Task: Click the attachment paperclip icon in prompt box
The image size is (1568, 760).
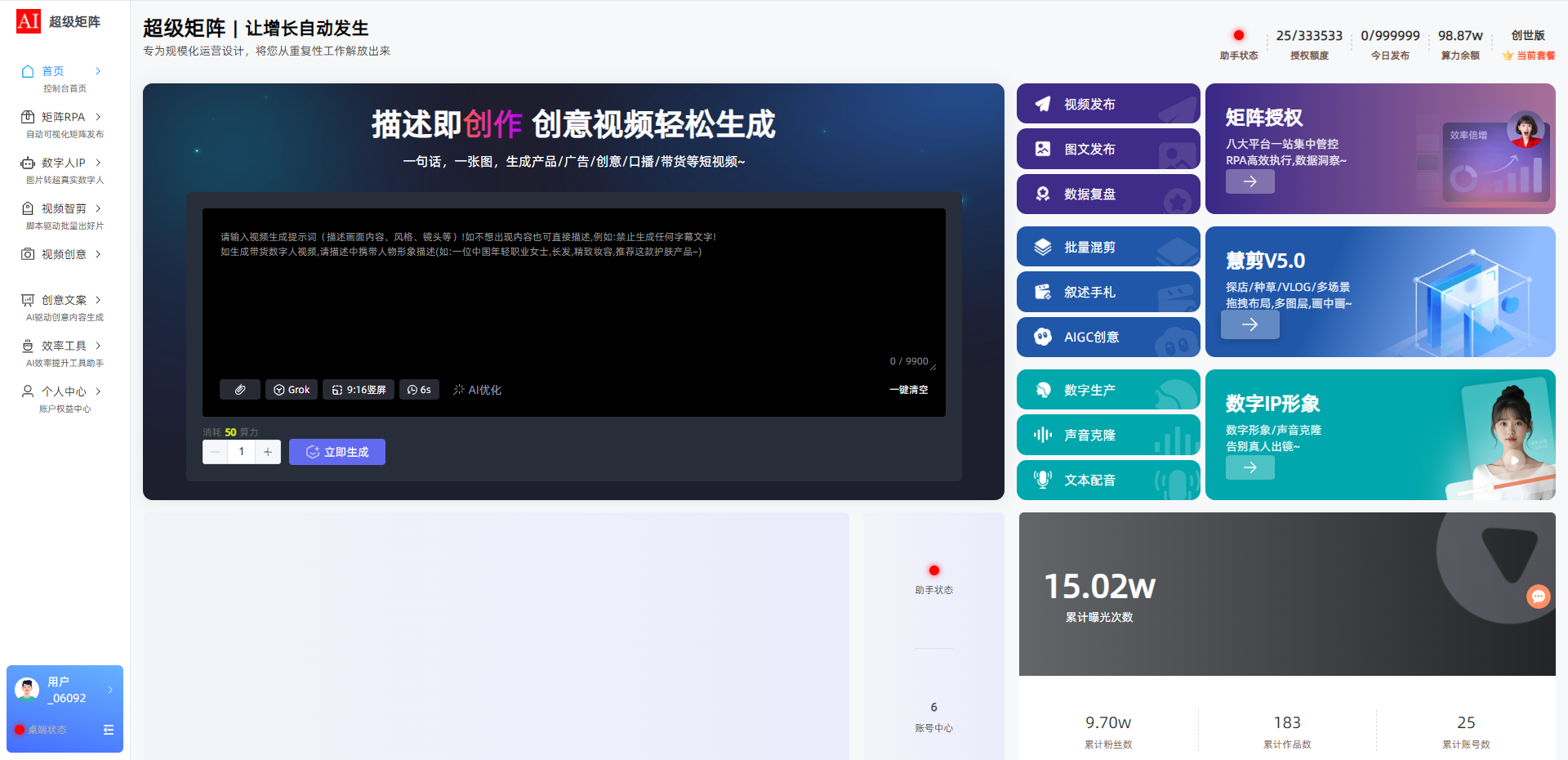Action: point(240,390)
